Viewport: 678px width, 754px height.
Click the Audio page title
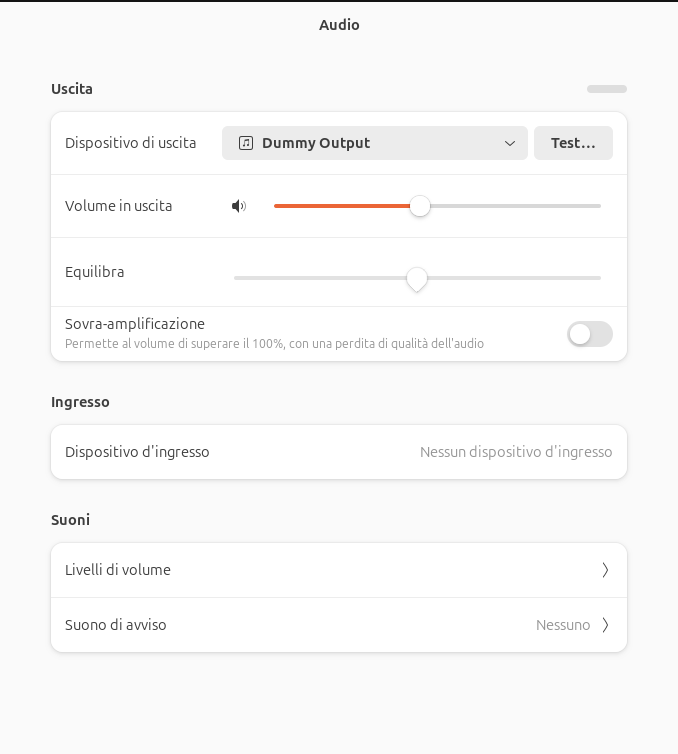coord(339,25)
